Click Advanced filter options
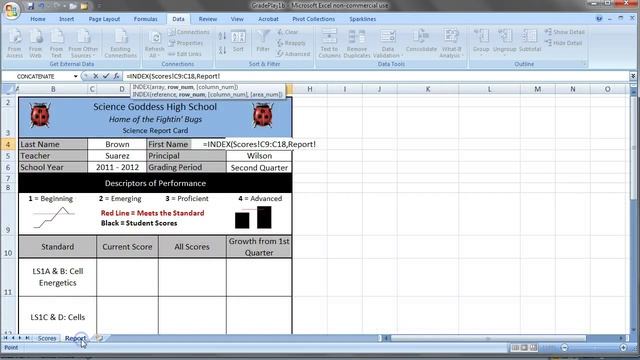Viewport: 640px width, 360px height. pos(293,54)
